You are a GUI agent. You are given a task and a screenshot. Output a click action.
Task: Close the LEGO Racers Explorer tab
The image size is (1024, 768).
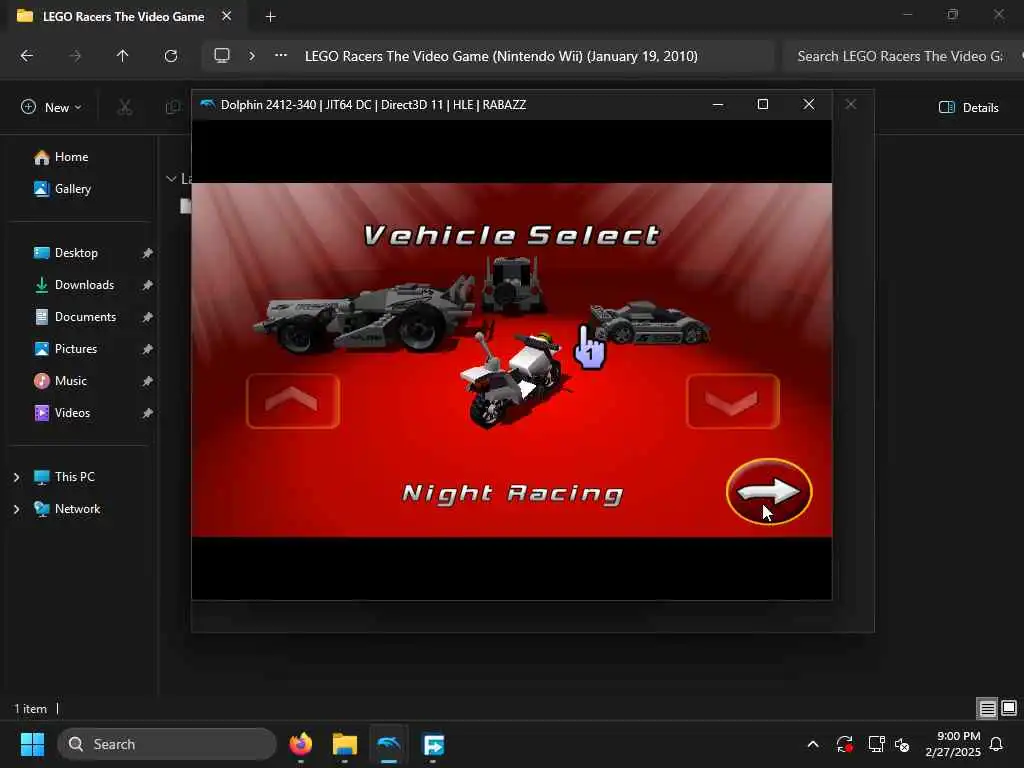pos(227,16)
